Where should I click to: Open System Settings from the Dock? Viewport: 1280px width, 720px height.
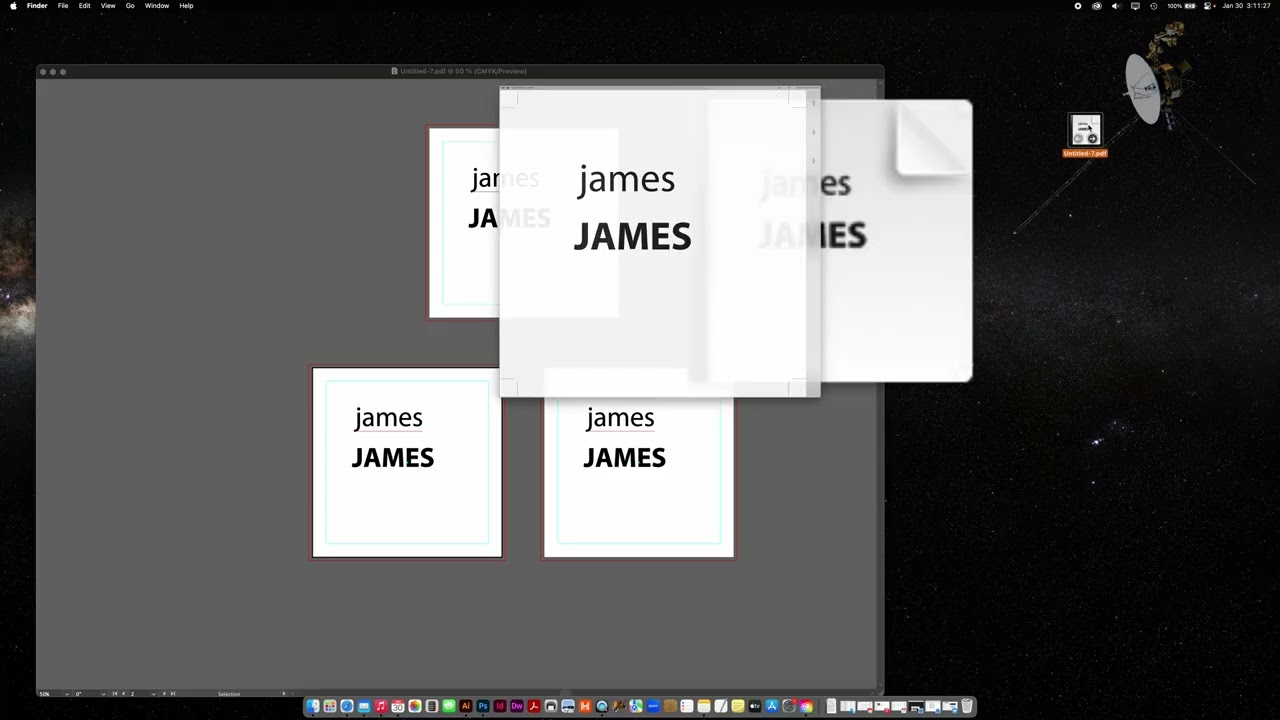789,707
